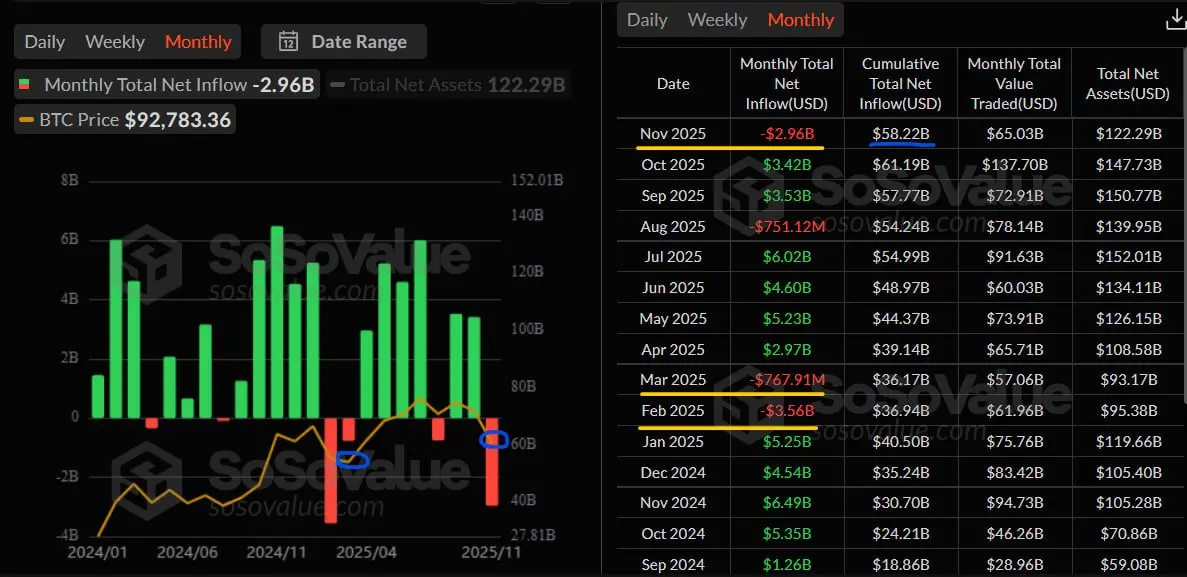Switch chart panel to Daily view
1187x577 pixels.
[x=45, y=42]
